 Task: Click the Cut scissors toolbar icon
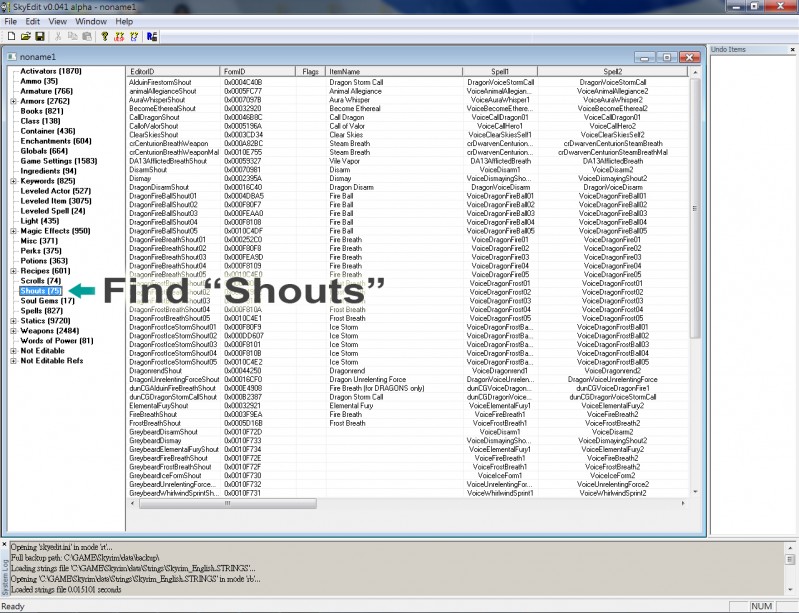tap(58, 36)
